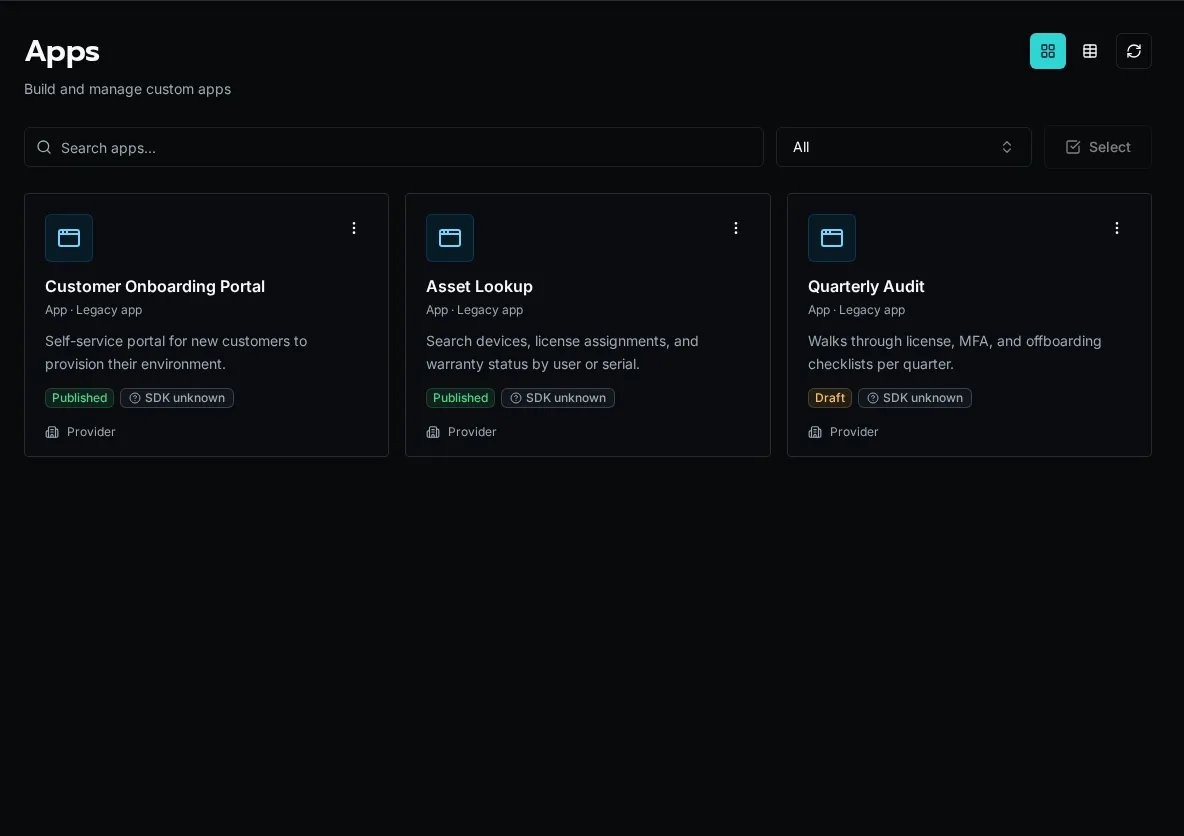Image resolution: width=1184 pixels, height=836 pixels.
Task: Click Provider building icon on Asset Lookup card
Action: pyautogui.click(x=433, y=432)
